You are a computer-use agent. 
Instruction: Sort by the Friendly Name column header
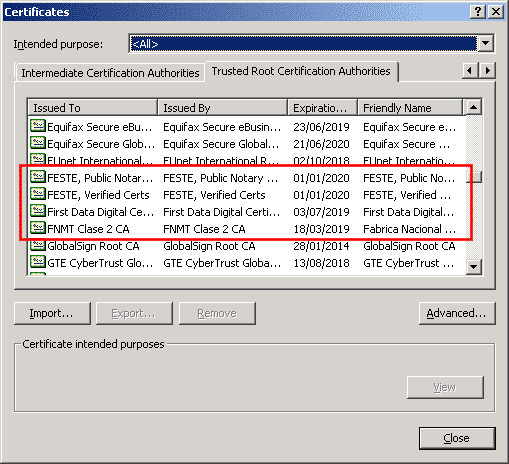410,108
